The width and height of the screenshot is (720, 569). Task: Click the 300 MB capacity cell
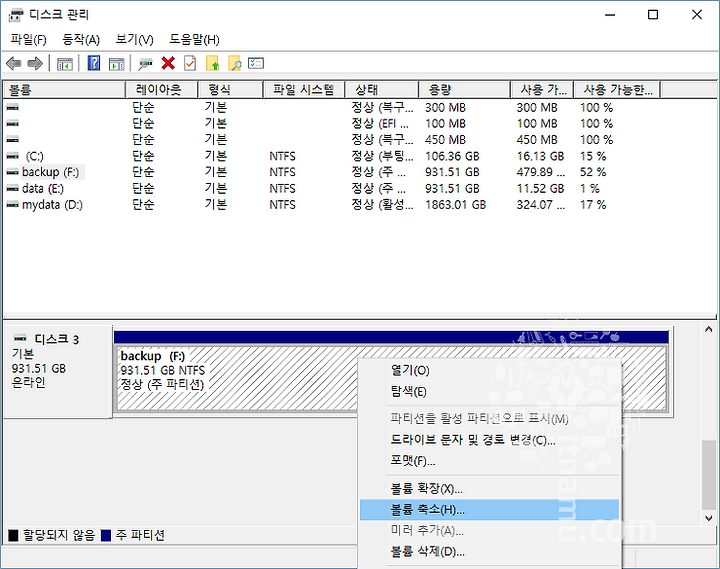point(445,108)
